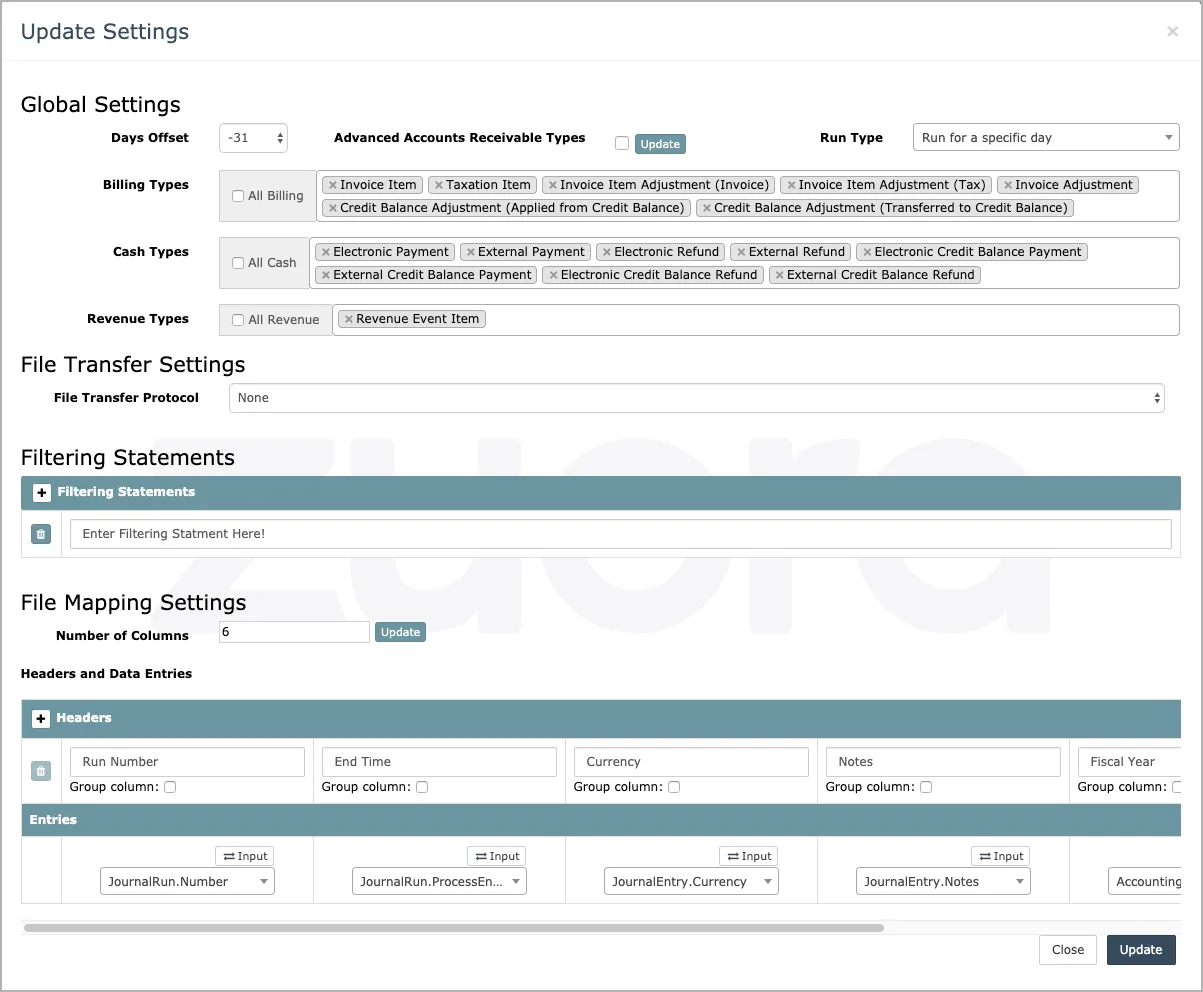Remove the Invoice Adjustment tag
The image size is (1203, 992).
click(1008, 185)
